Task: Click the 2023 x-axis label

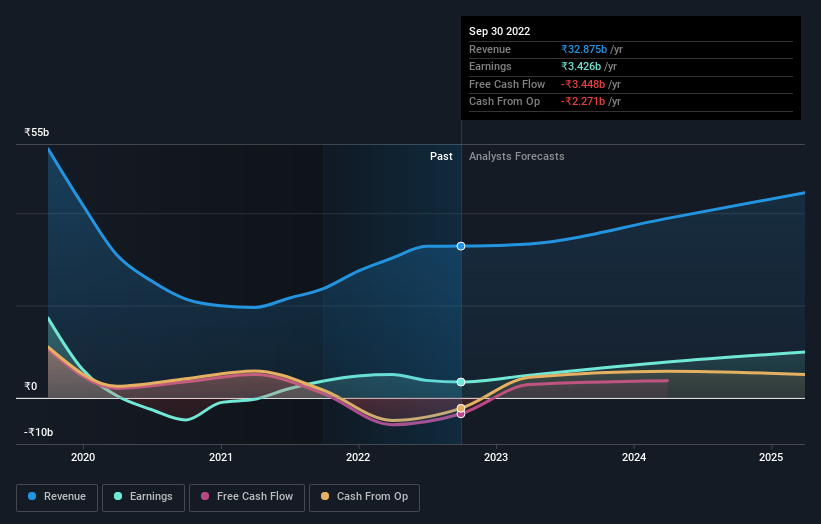Action: 496,458
